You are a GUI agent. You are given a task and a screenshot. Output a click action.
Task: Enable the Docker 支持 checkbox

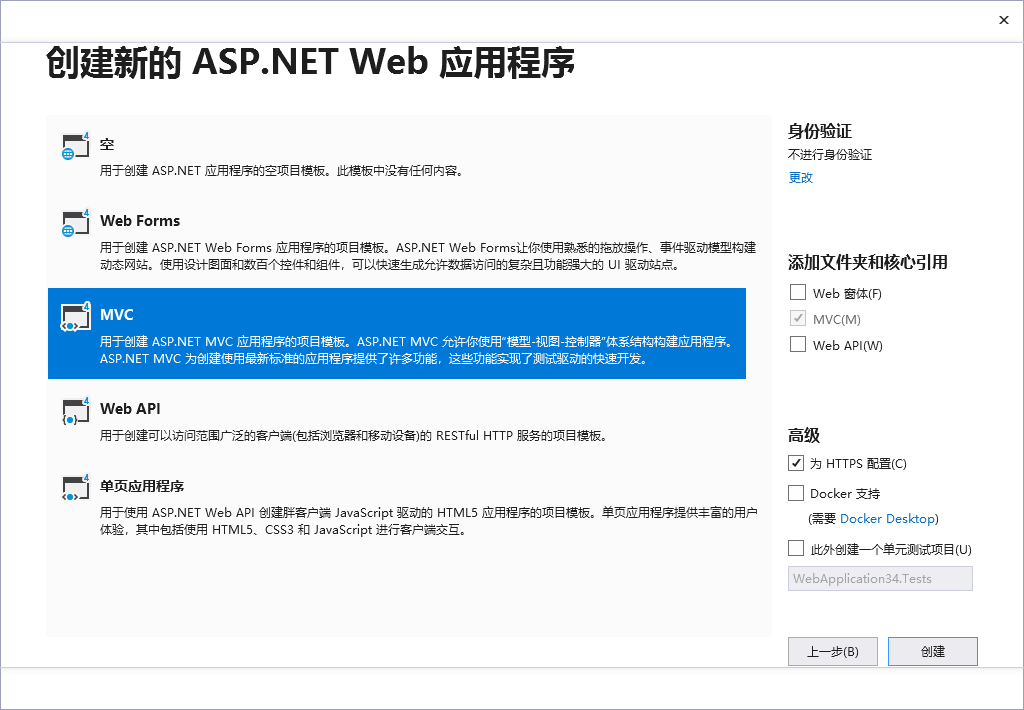(x=795, y=492)
